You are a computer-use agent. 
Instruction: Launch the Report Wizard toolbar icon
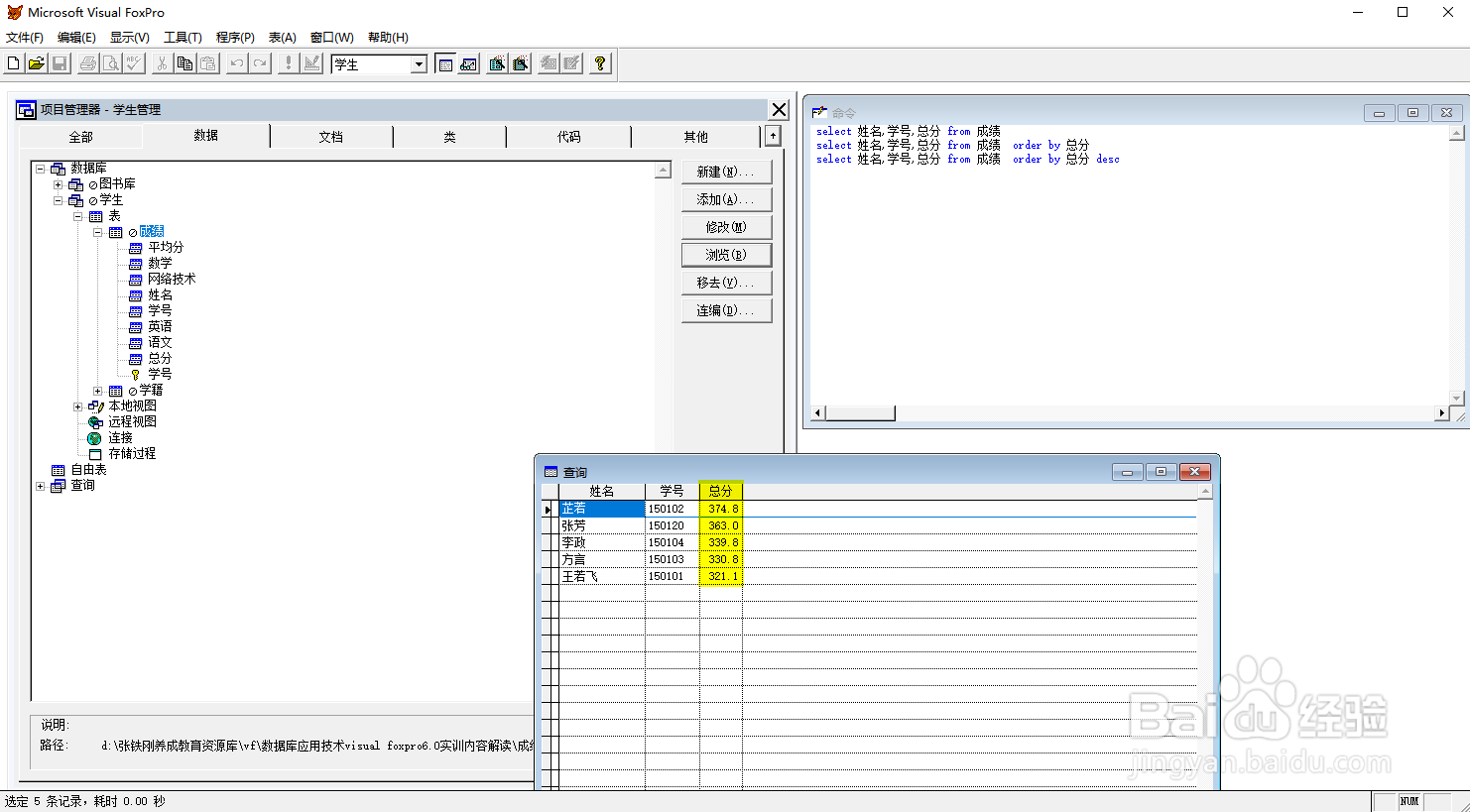point(520,63)
